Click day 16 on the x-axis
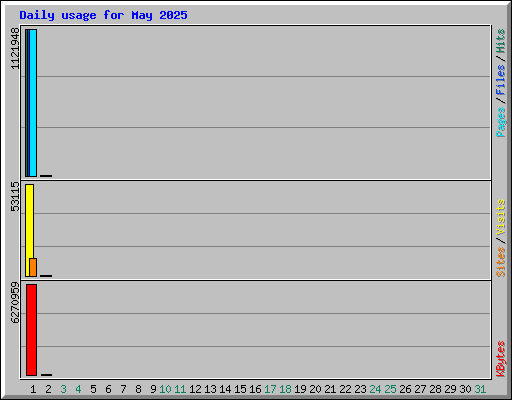This screenshot has height=400, width=512. coord(255,389)
